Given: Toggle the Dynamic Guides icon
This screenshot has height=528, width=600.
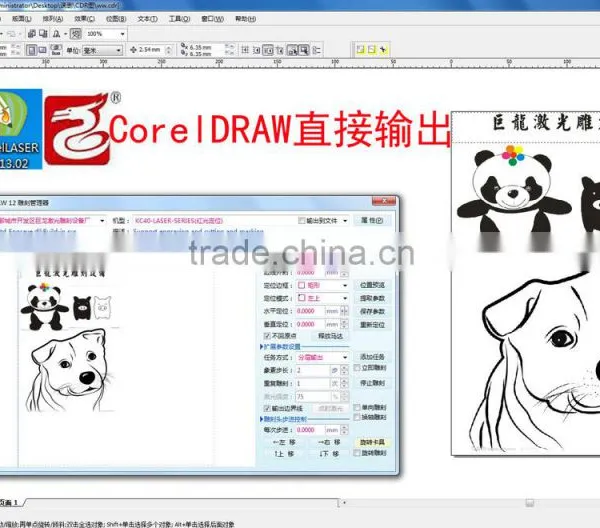Looking at the screenshot, I should [x=280, y=50].
